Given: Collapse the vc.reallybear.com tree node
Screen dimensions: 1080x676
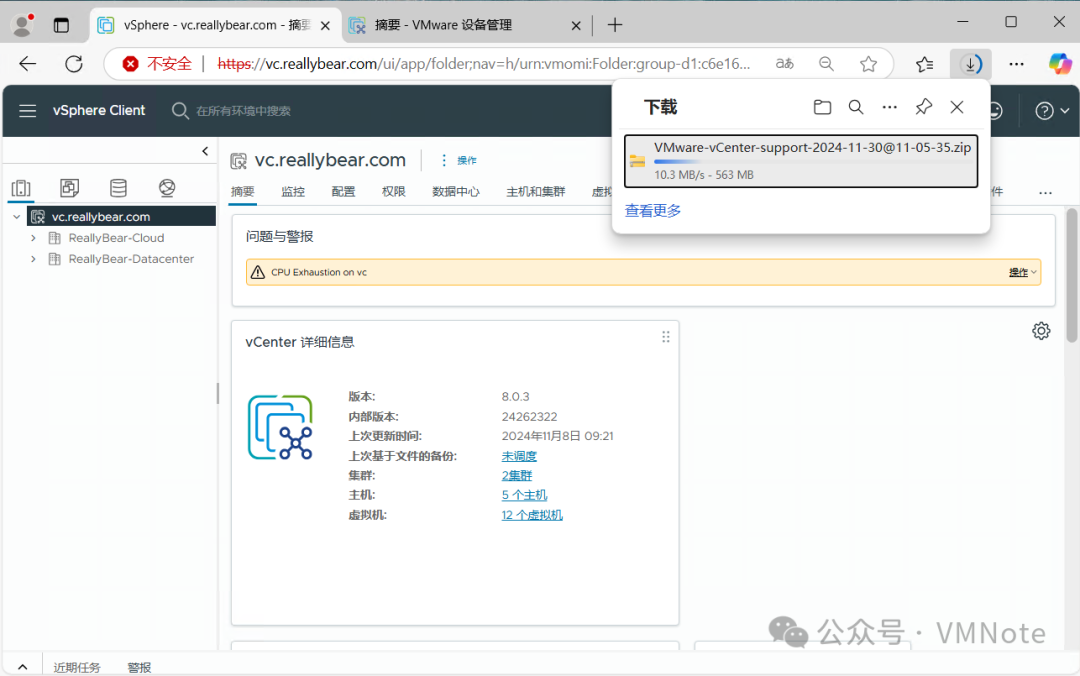Looking at the screenshot, I should tap(17, 216).
